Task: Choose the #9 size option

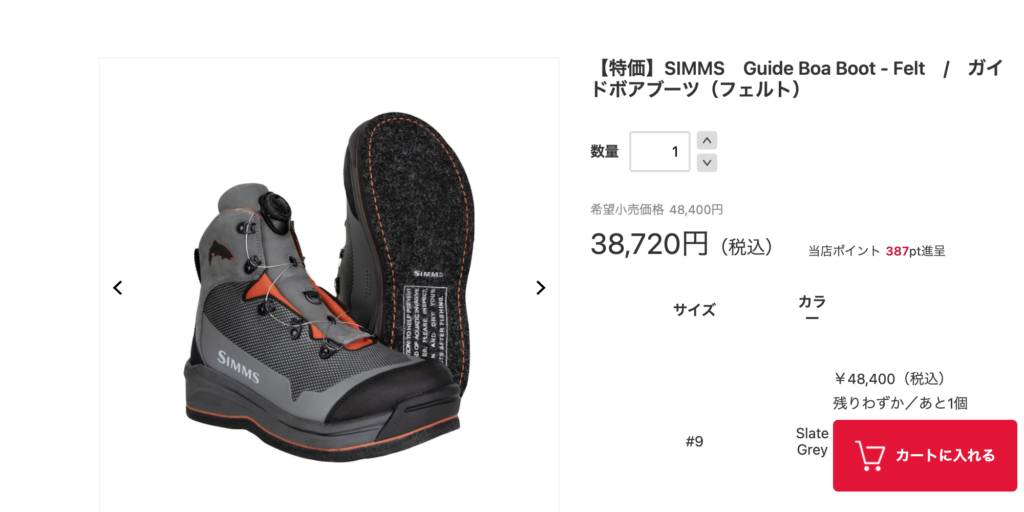Action: pyautogui.click(x=694, y=441)
